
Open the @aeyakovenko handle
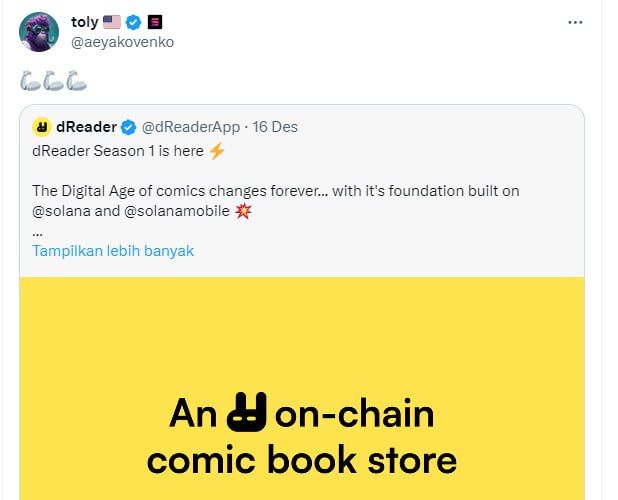tap(123, 42)
